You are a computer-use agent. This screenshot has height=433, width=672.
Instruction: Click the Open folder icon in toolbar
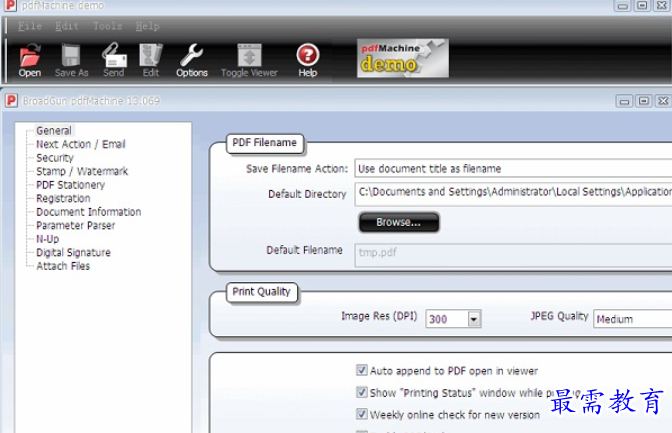click(30, 55)
